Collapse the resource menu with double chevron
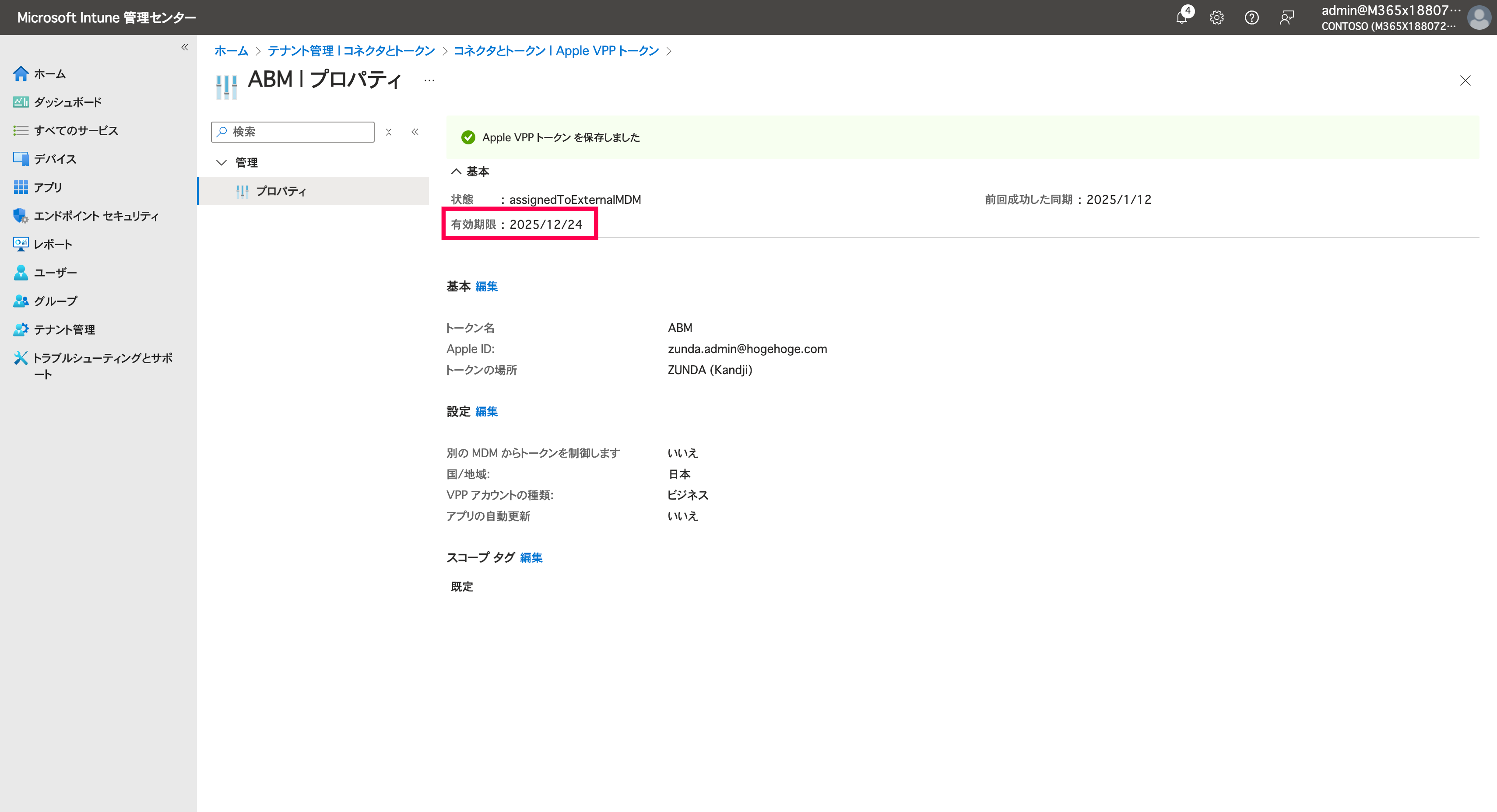Viewport: 1497px width, 812px height. (x=415, y=132)
